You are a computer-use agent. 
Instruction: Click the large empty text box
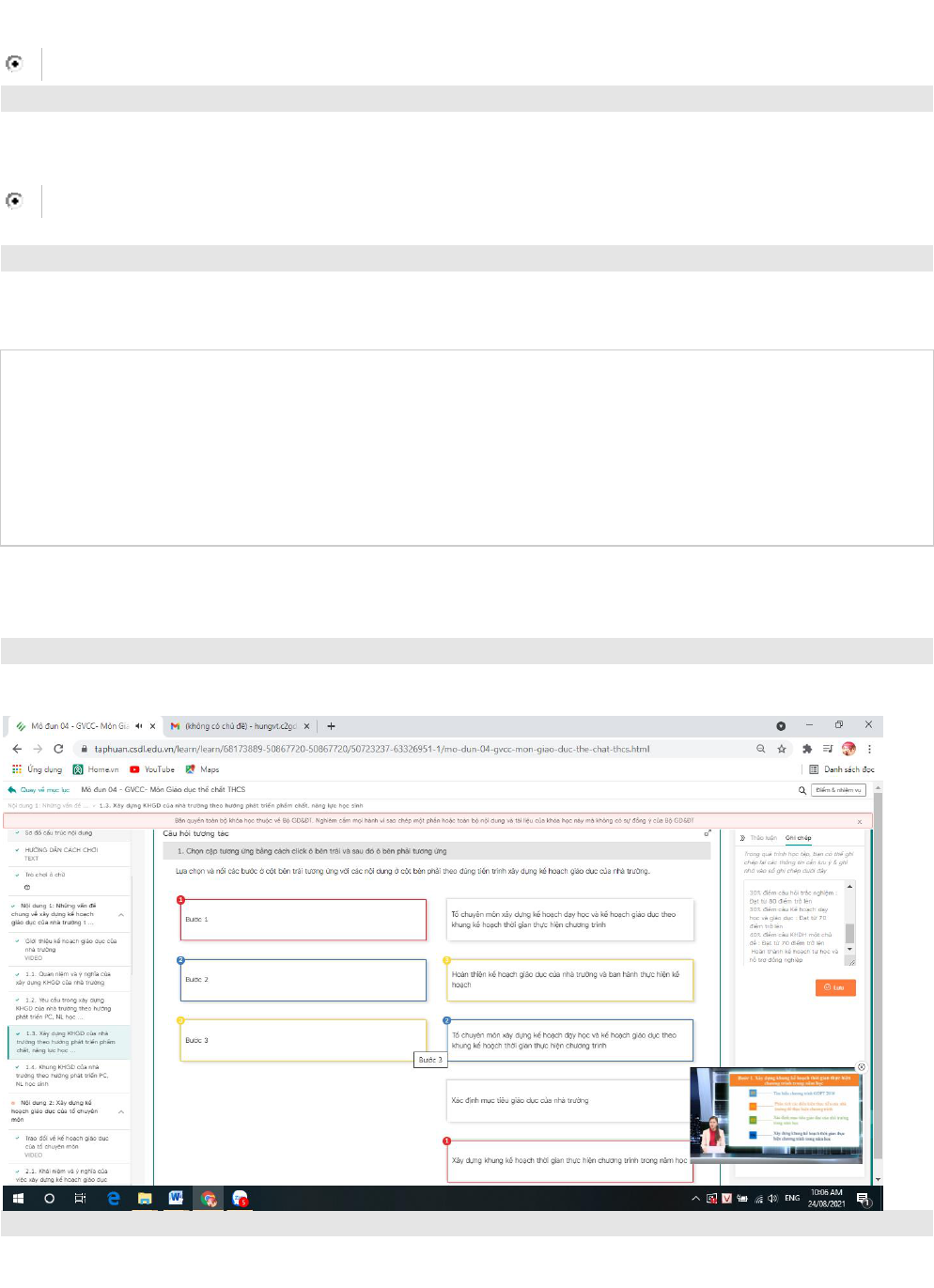pyautogui.click(x=466, y=447)
